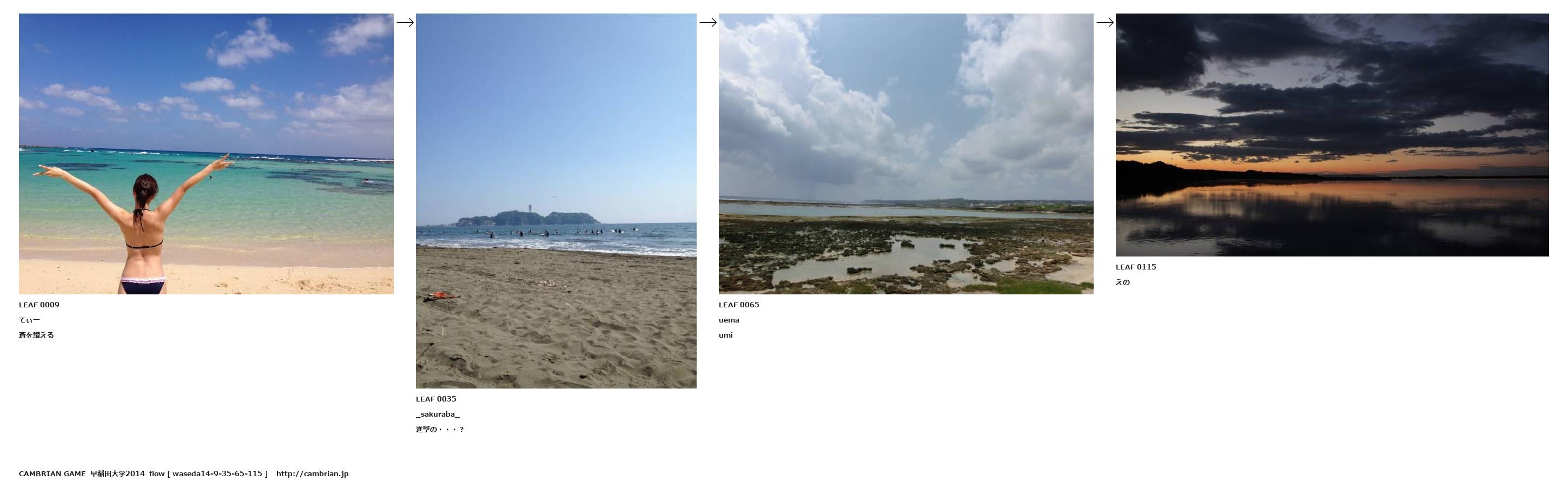Select the LEAF 0035 label

tap(436, 399)
